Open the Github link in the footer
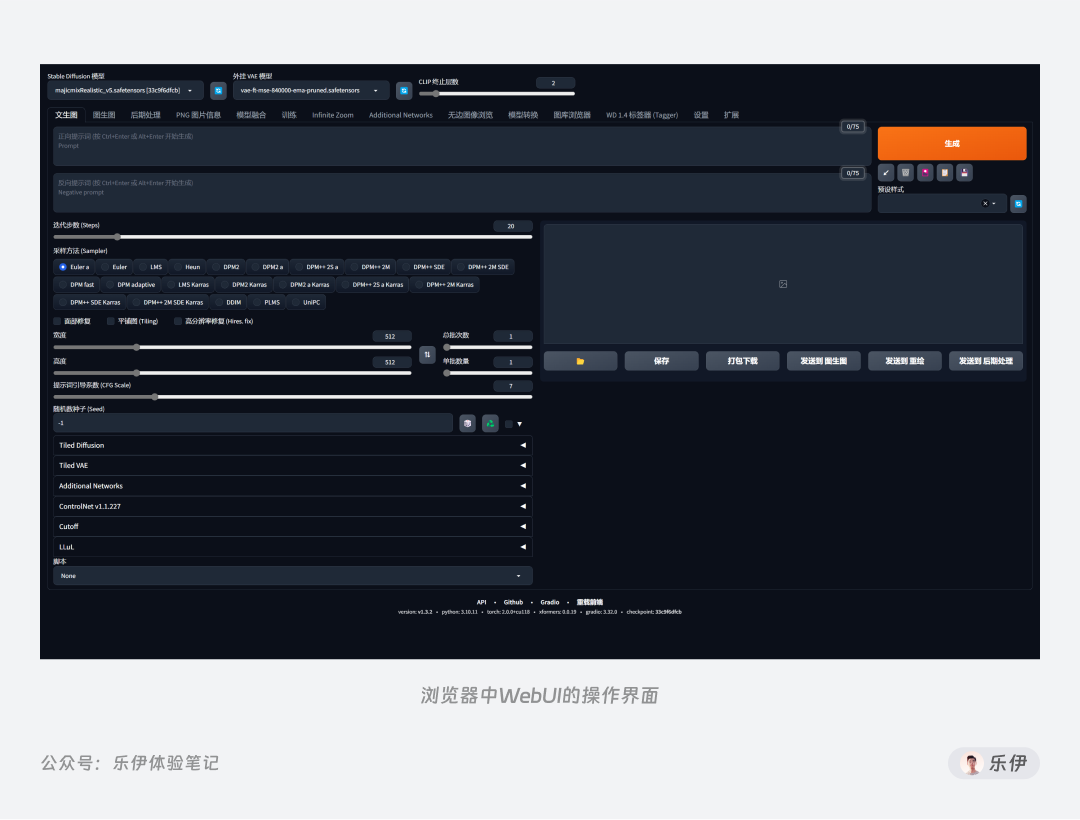Viewport: 1080px width, 820px height. (513, 601)
